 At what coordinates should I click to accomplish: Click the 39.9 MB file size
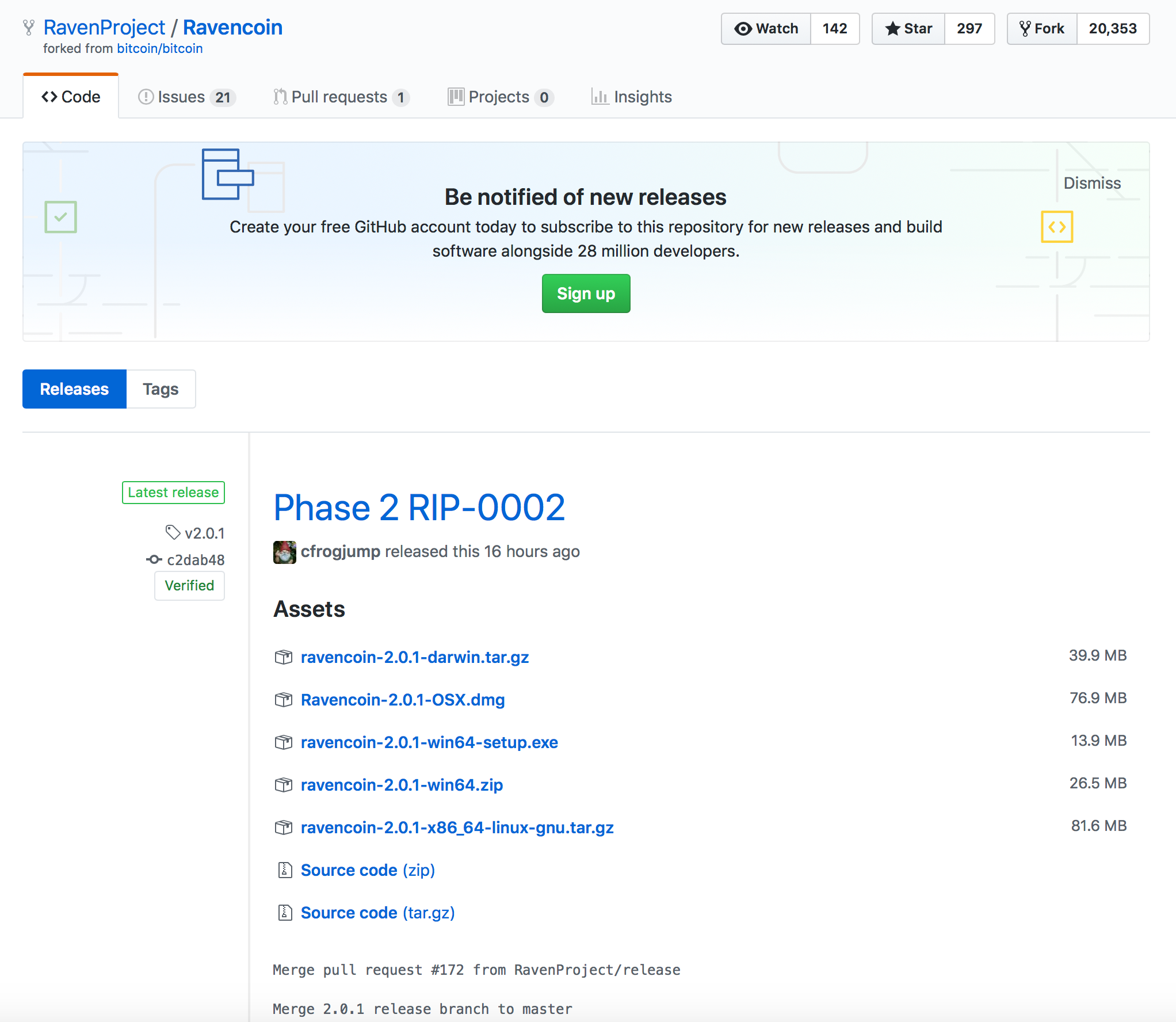pyautogui.click(x=1098, y=655)
